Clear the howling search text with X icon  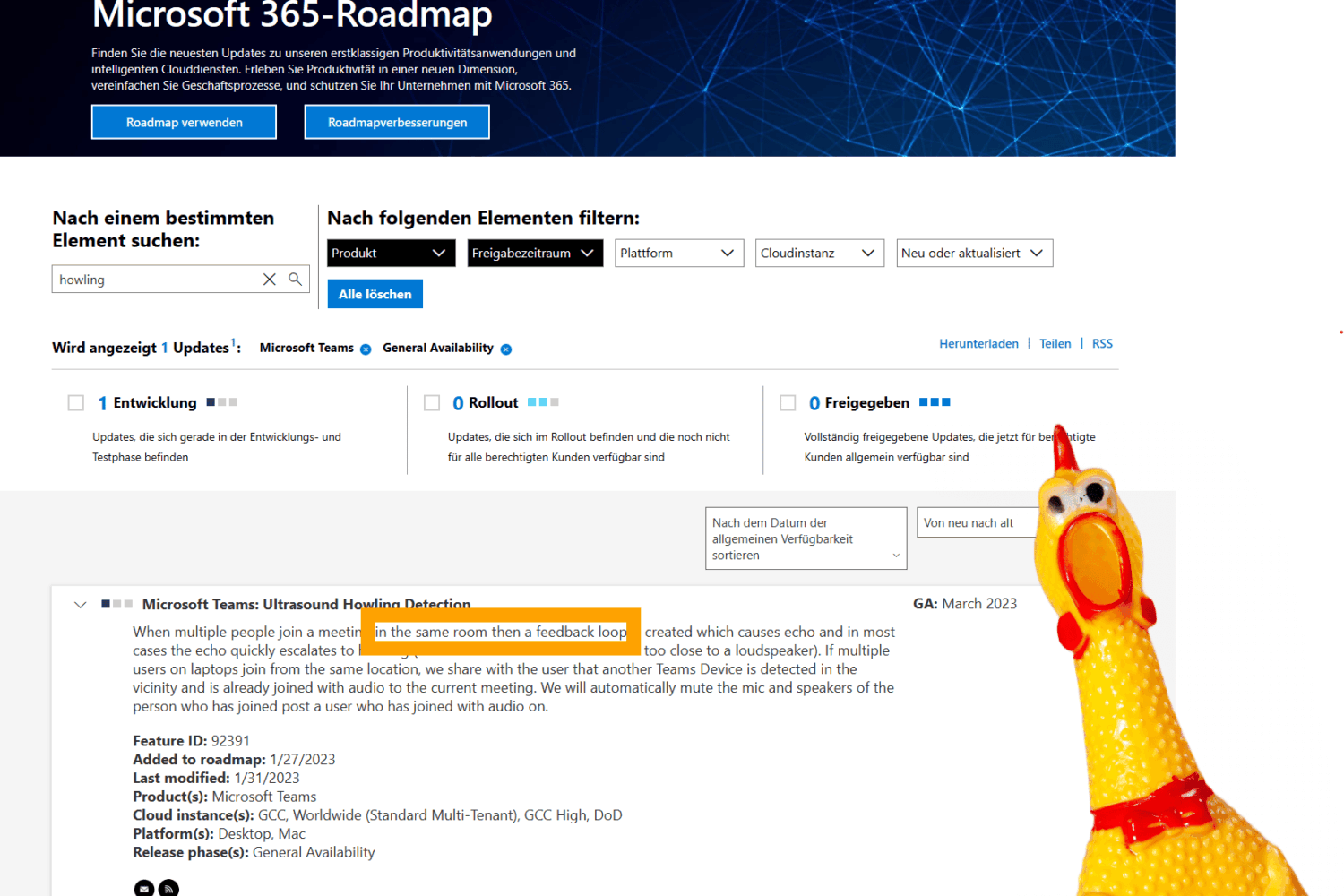(269, 280)
